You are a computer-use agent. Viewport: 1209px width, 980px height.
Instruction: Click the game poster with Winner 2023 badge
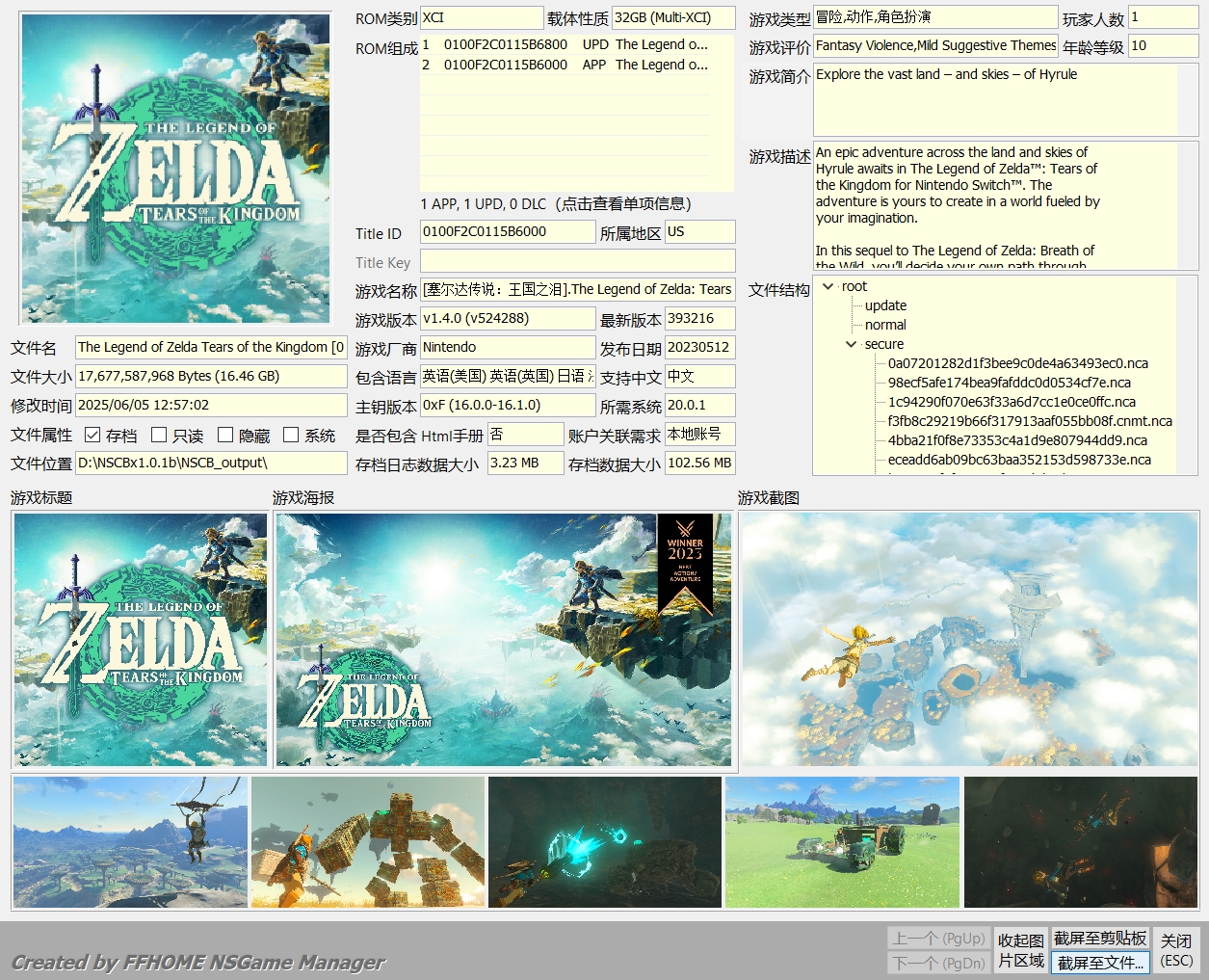[504, 640]
